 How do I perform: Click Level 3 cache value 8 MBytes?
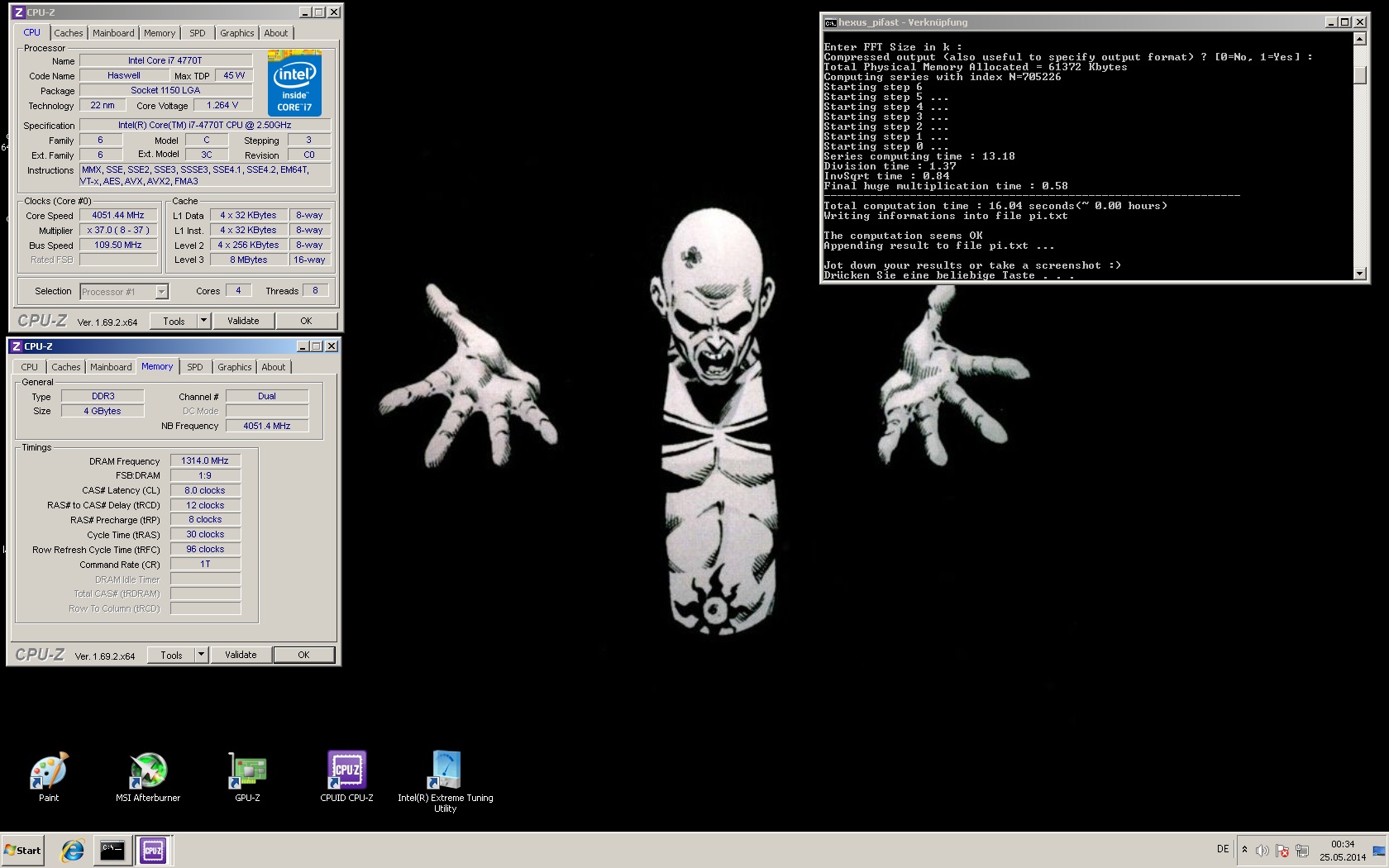(x=249, y=260)
